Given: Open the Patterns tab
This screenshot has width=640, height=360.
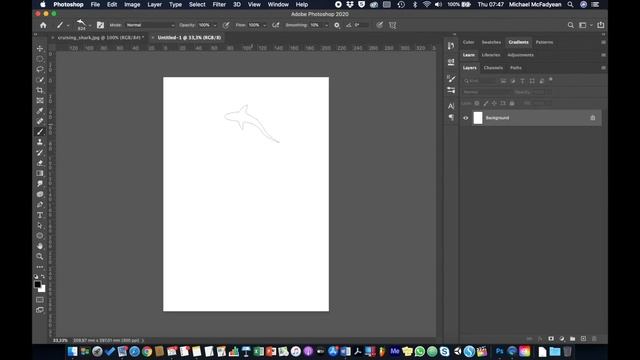Looking at the screenshot, I should (544, 42).
